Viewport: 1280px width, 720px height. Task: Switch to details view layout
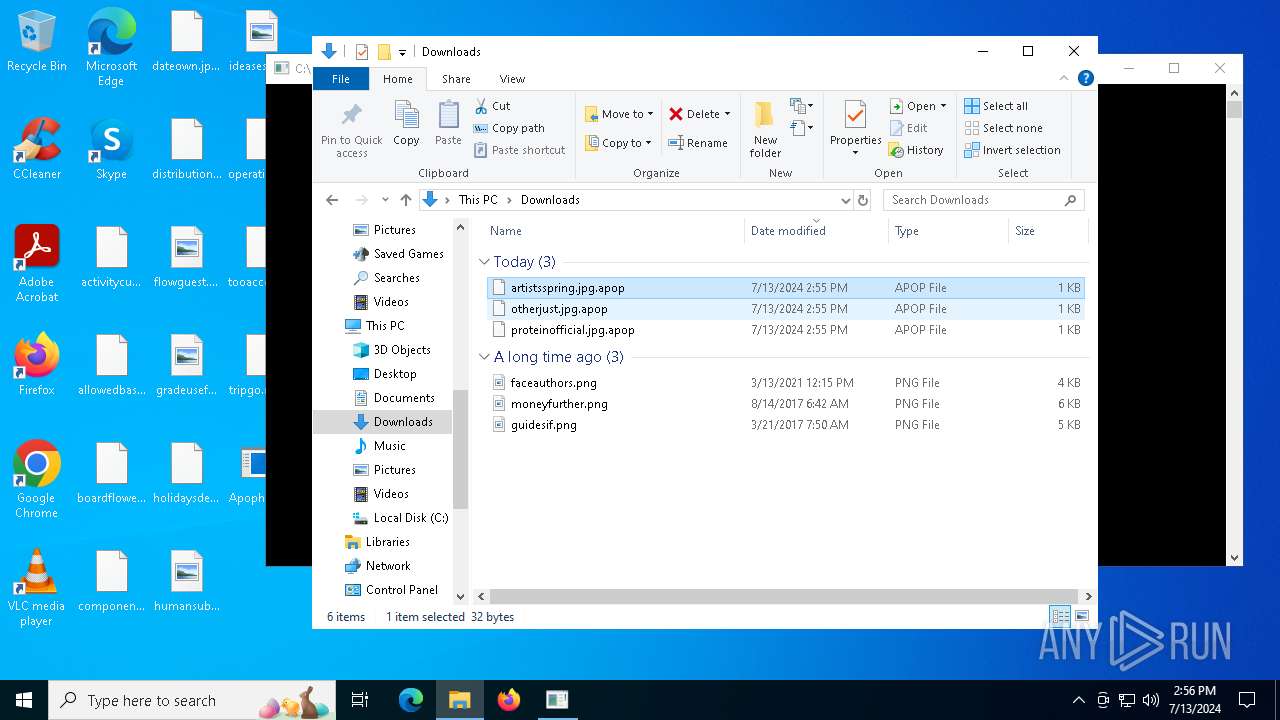point(1060,617)
